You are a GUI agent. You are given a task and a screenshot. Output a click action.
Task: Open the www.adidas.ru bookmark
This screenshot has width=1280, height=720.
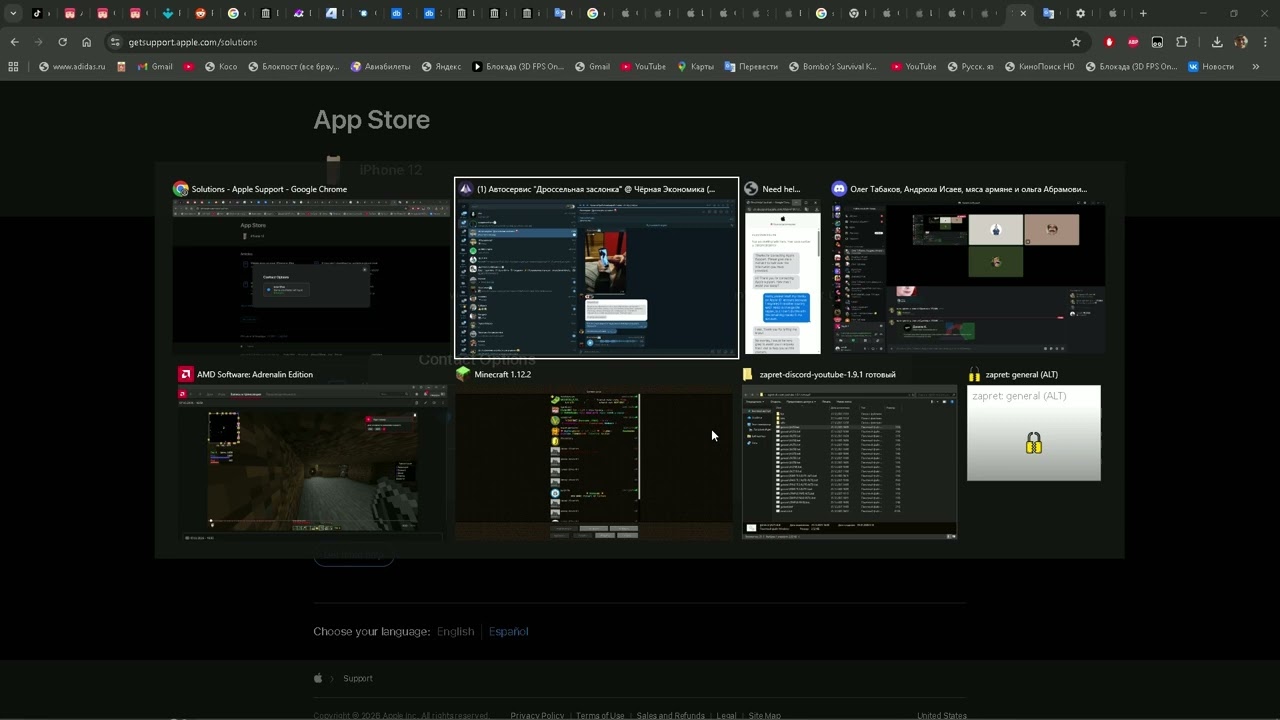click(71, 67)
